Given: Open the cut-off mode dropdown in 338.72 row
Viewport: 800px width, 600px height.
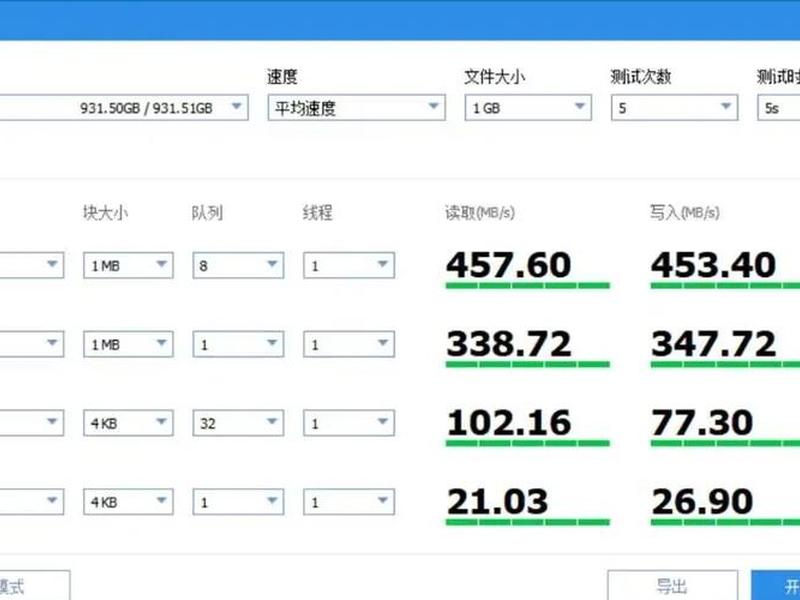Looking at the screenshot, I should pyautogui.click(x=32, y=344).
